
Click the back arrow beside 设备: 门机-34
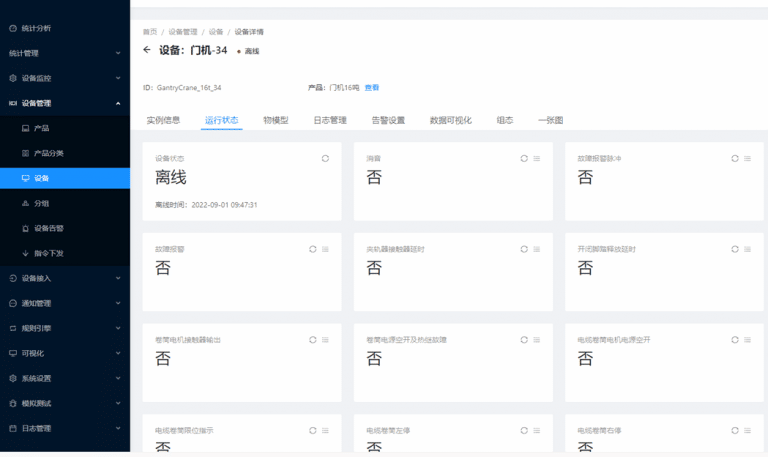(x=147, y=50)
